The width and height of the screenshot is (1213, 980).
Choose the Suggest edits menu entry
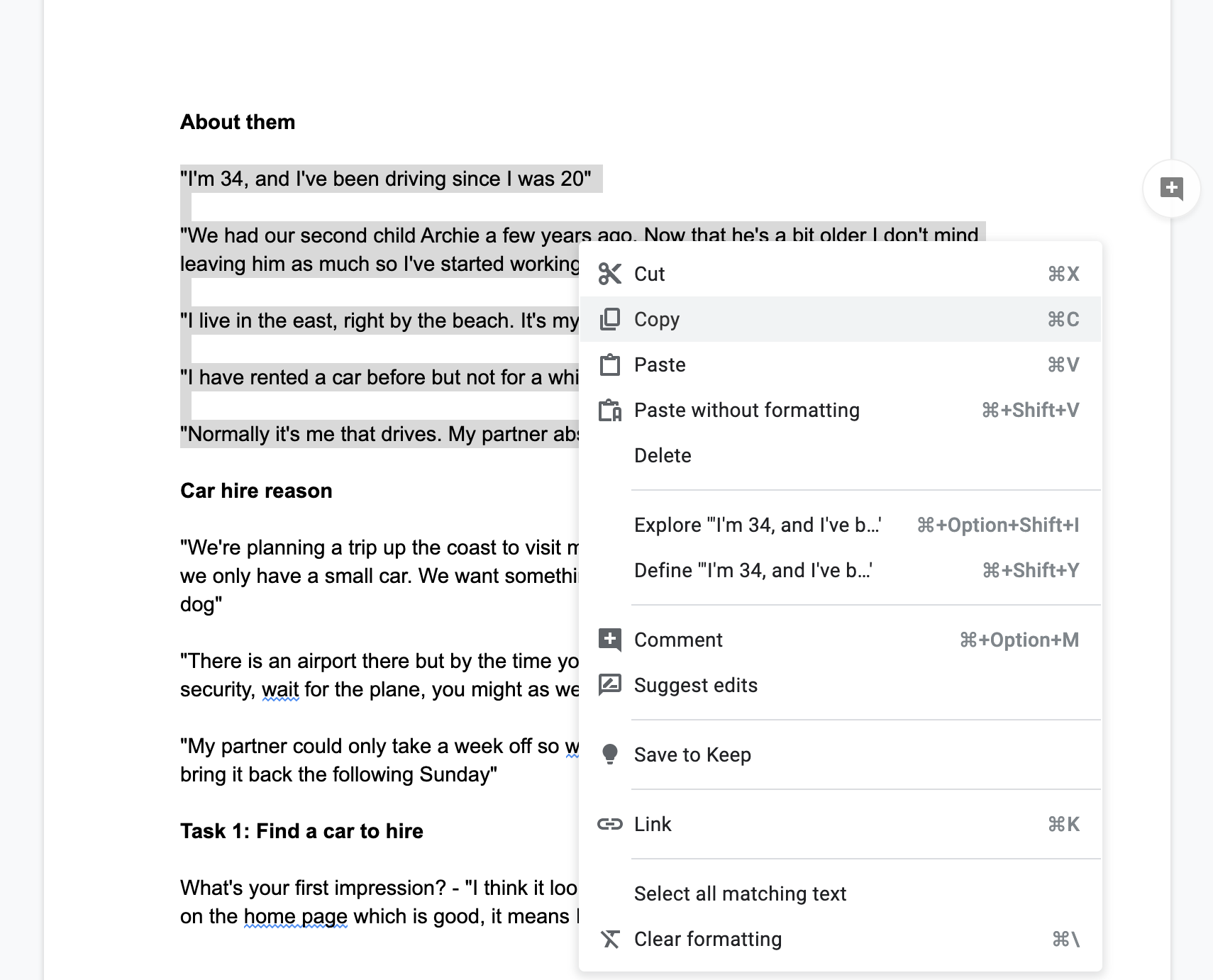tap(841, 685)
